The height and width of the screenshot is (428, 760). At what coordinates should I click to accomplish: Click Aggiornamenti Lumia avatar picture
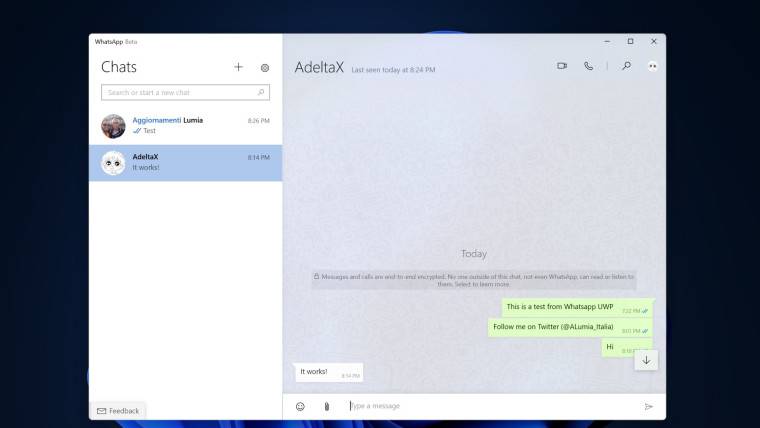click(x=113, y=125)
